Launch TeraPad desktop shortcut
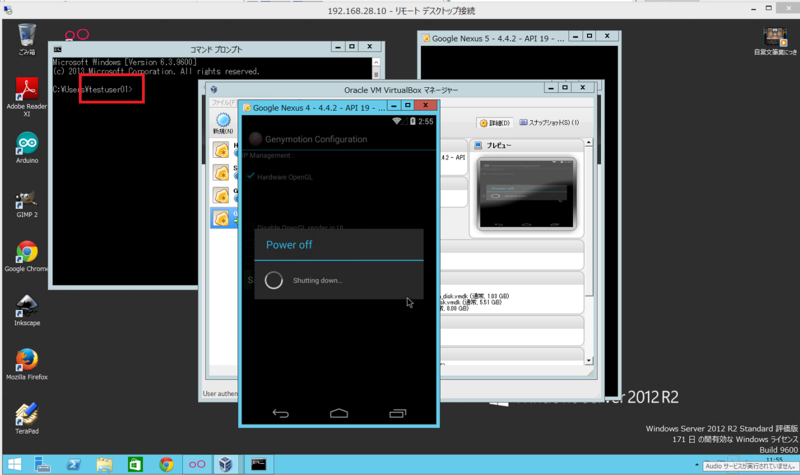This screenshot has width=800, height=475. [27, 418]
